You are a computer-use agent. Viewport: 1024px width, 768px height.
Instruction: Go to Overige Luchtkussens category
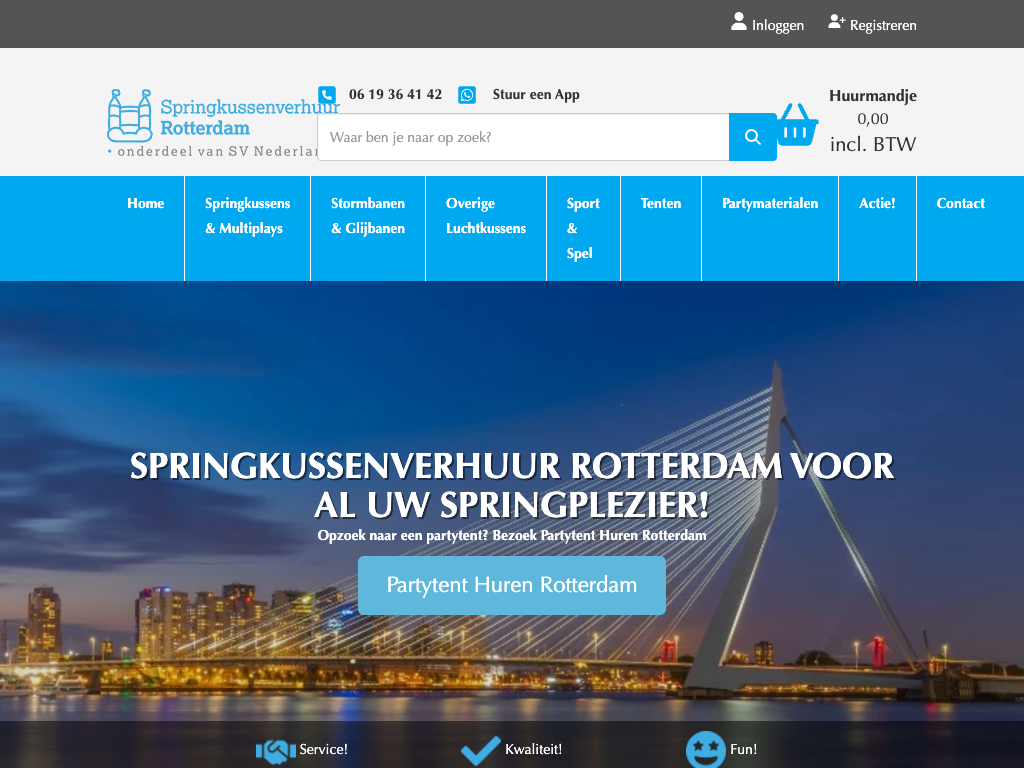pyautogui.click(x=486, y=216)
